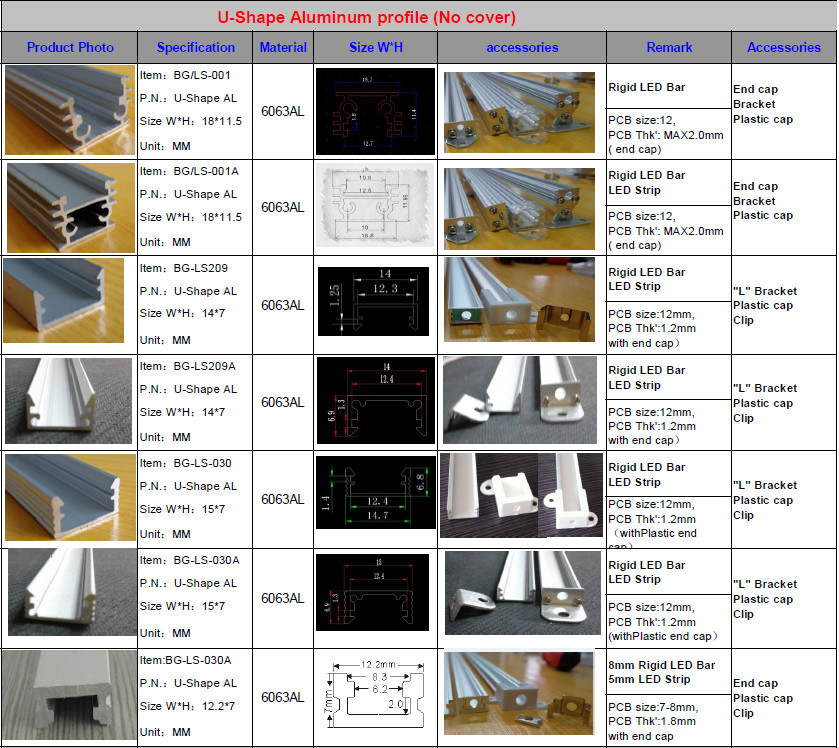
Task: Click the "Item: BG-LS-030" specification text
Action: (x=186, y=464)
